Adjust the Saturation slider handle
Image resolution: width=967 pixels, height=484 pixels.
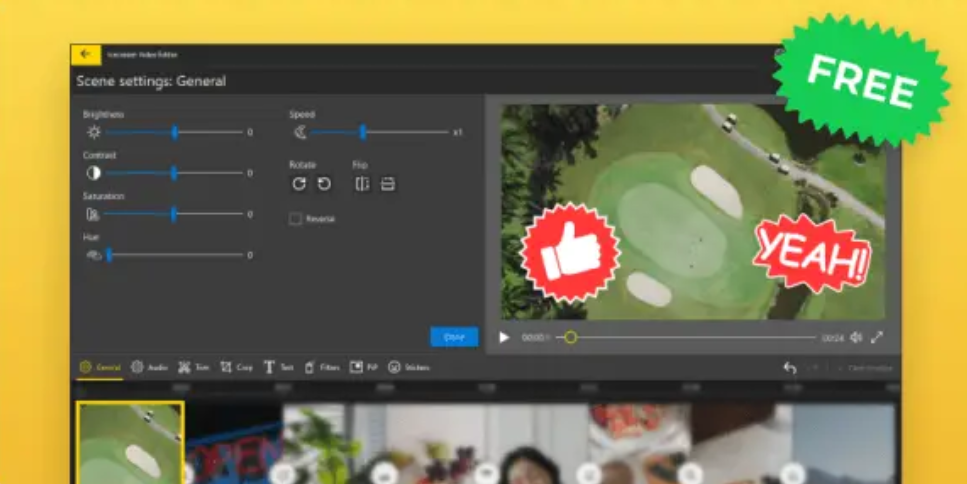coord(174,214)
